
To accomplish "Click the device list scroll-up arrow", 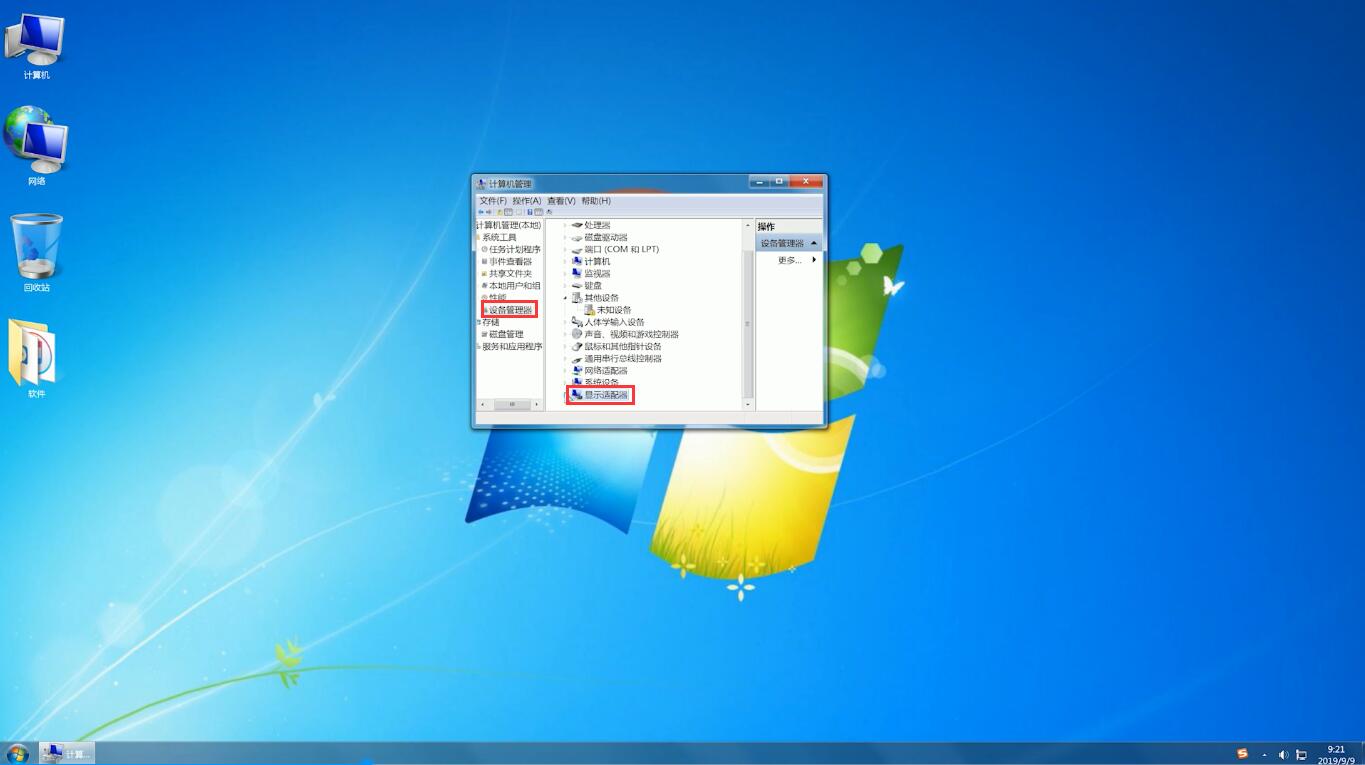I will pos(748,225).
